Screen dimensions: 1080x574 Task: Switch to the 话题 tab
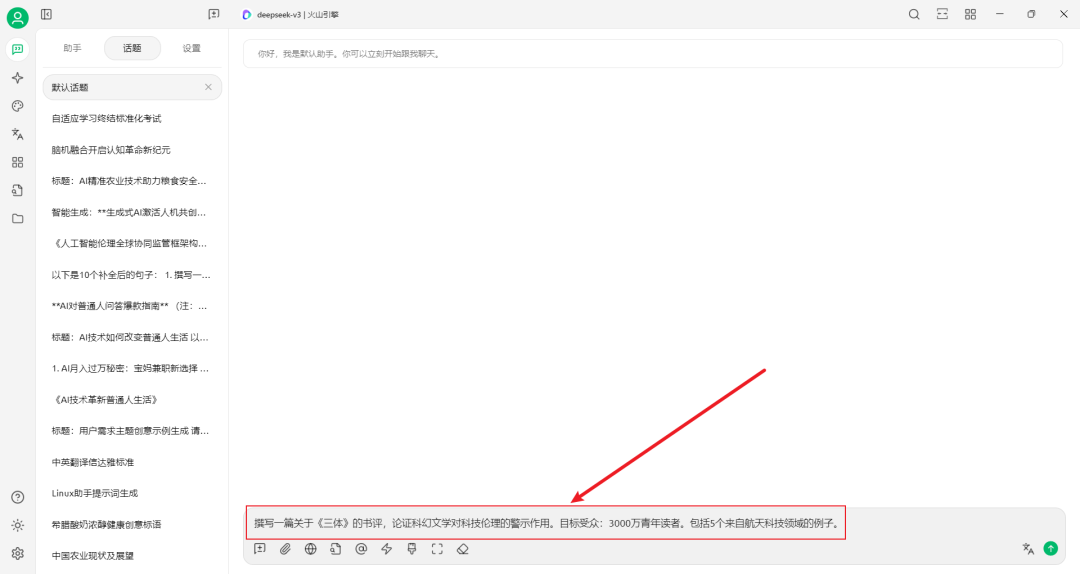[x=132, y=48]
